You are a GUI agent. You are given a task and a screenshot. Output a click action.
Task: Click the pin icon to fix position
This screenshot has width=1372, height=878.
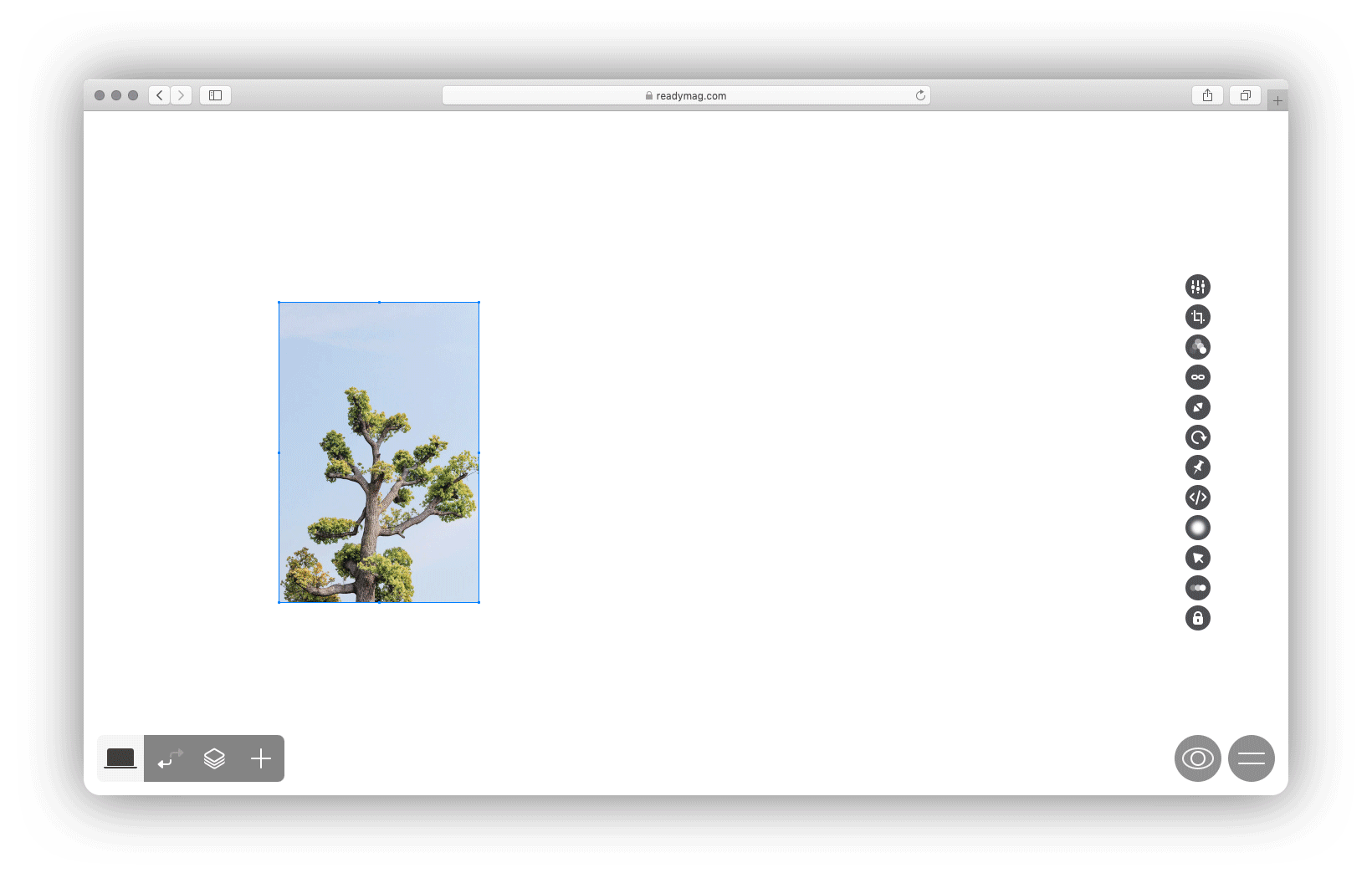[1198, 467]
